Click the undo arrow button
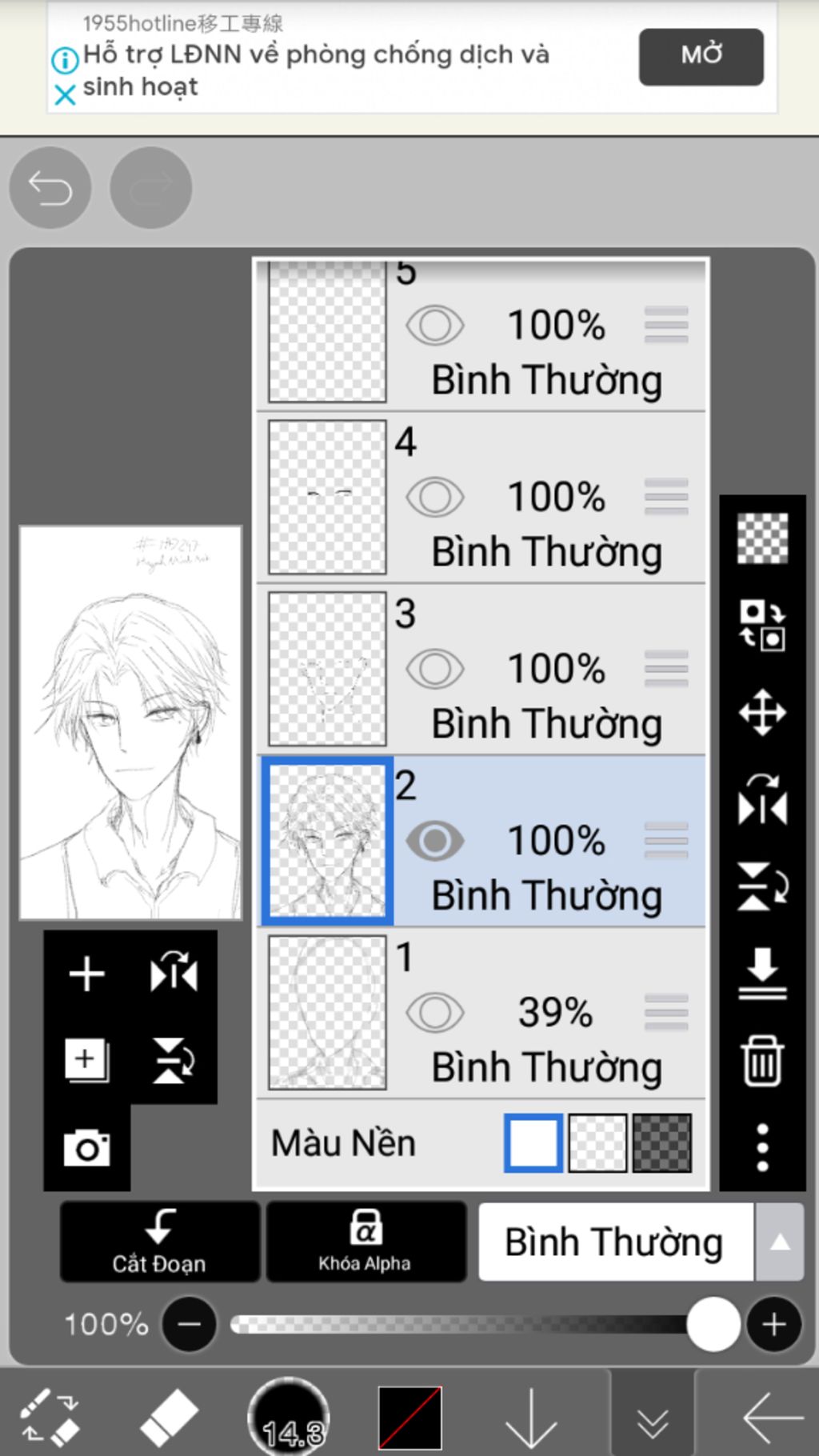Image resolution: width=819 pixels, height=1456 pixels. [50, 188]
